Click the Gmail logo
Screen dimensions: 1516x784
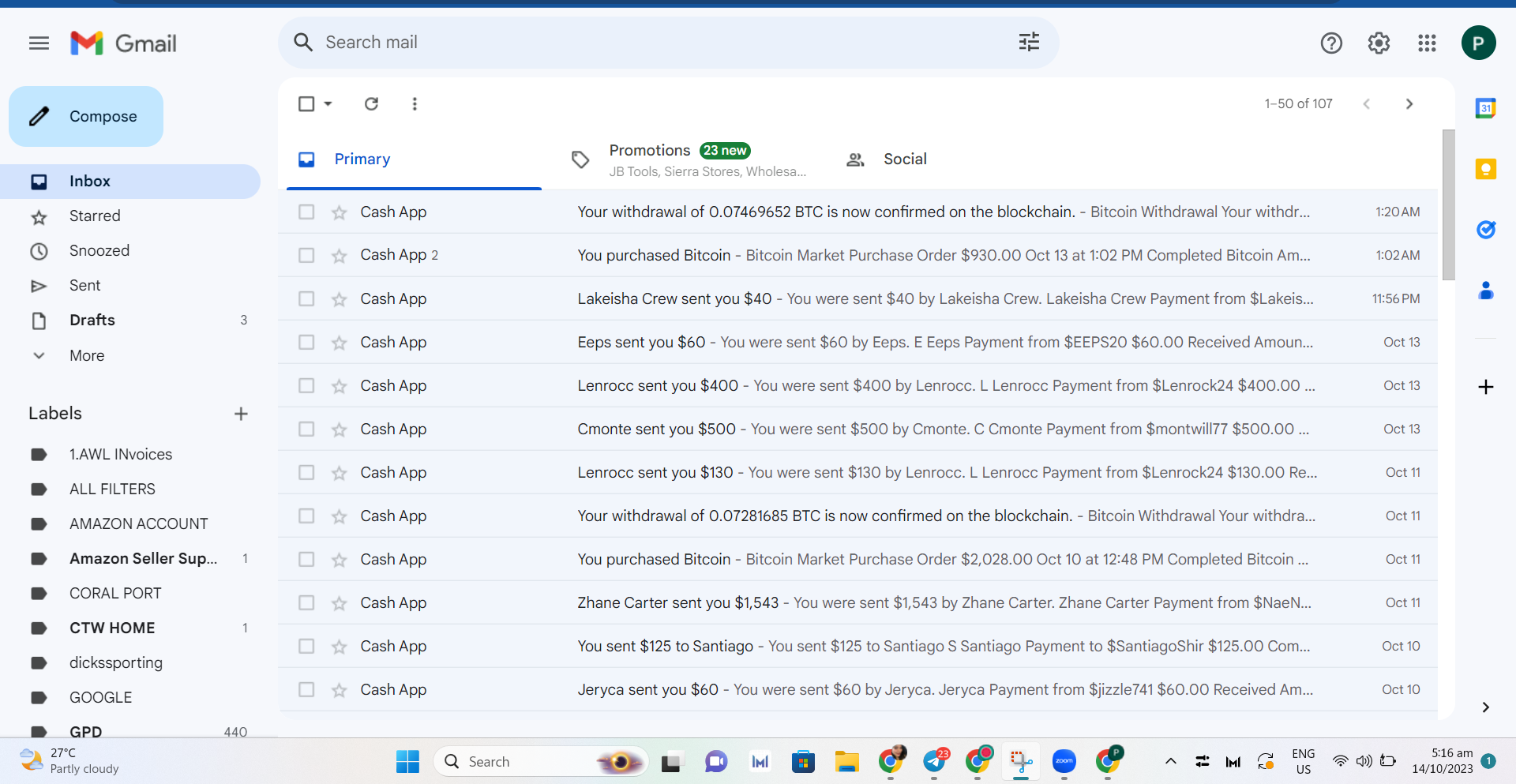[x=123, y=43]
